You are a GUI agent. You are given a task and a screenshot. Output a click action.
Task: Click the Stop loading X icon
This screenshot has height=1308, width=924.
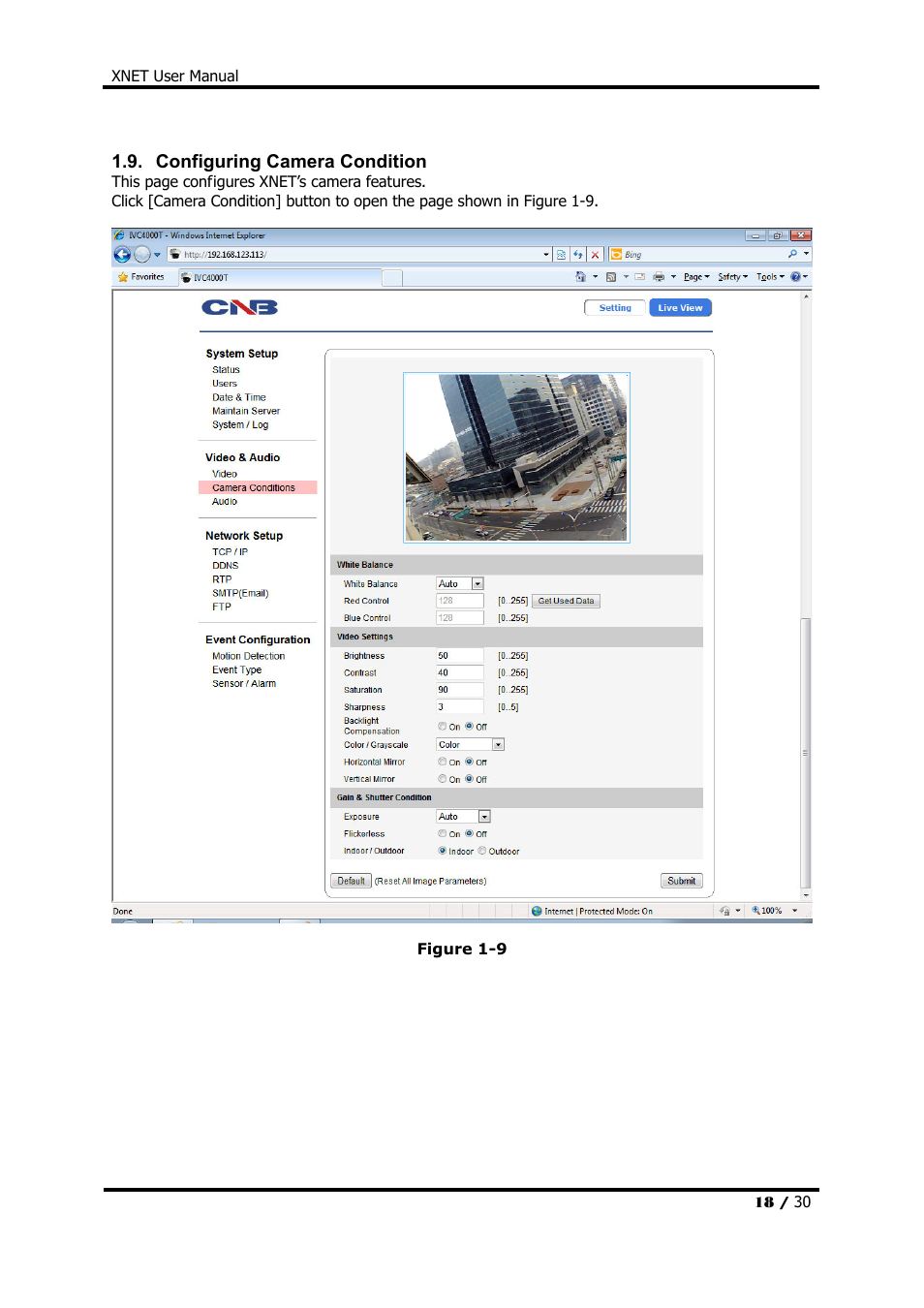[x=596, y=255]
